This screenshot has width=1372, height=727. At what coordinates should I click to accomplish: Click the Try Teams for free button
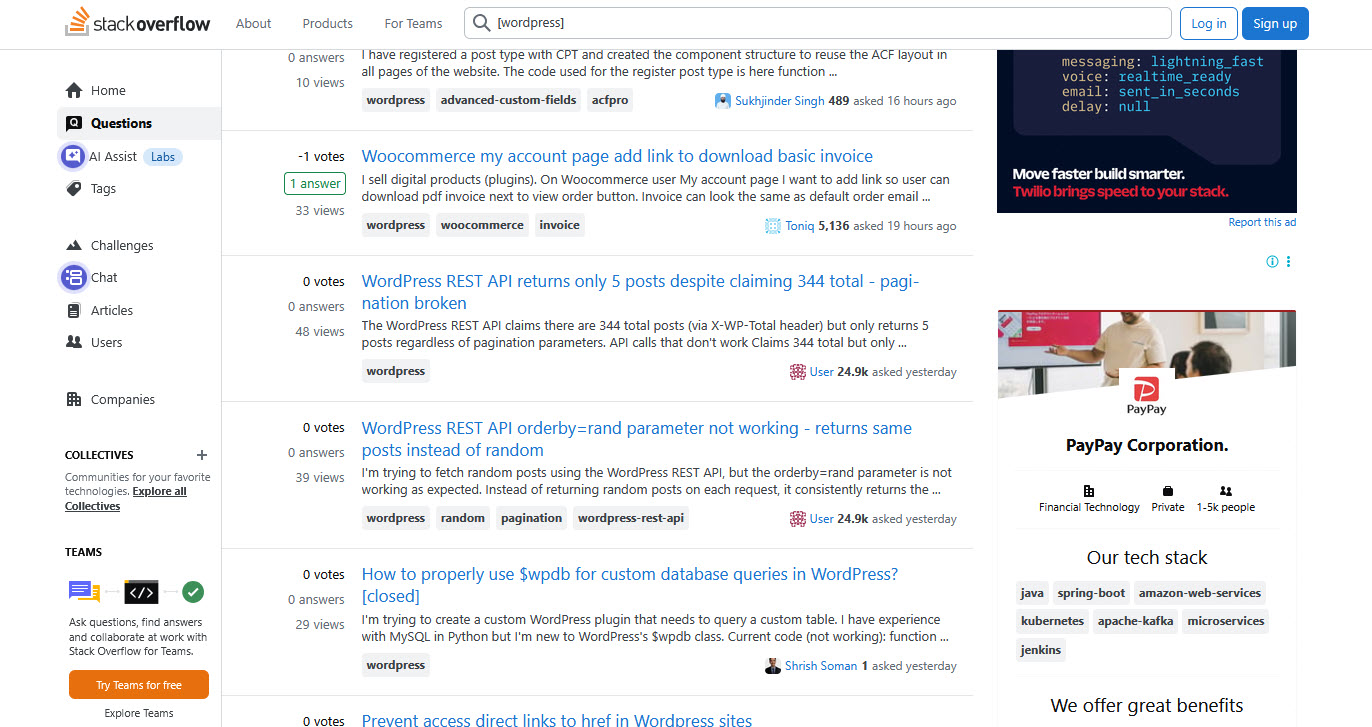(139, 685)
